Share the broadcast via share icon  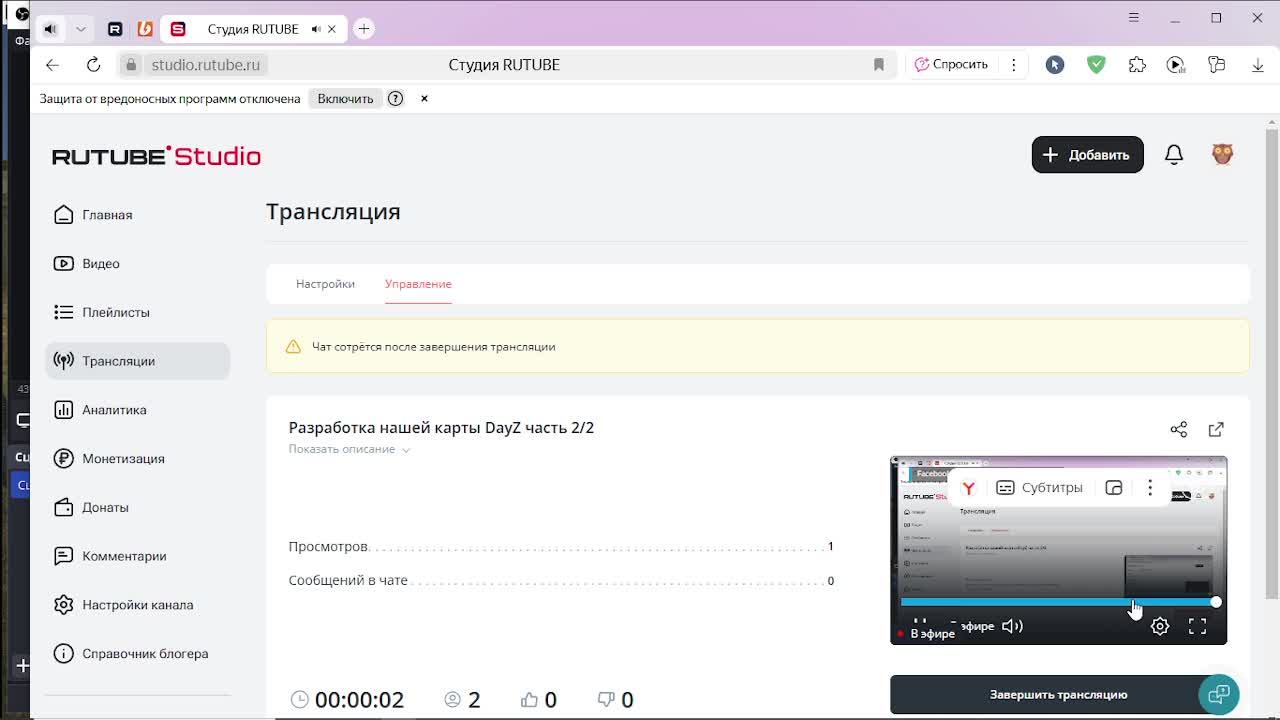pos(1179,429)
